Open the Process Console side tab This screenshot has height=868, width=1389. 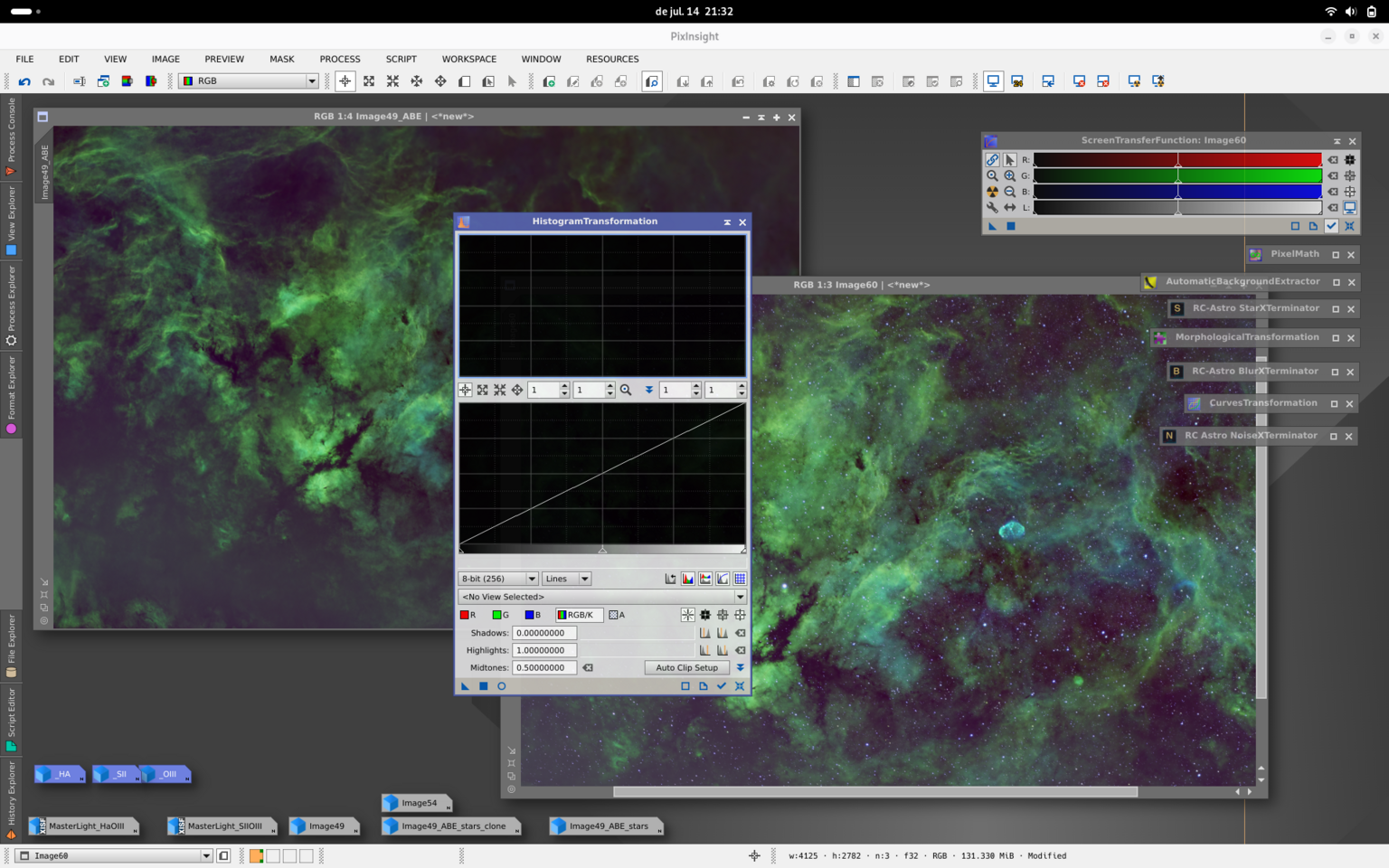11,135
